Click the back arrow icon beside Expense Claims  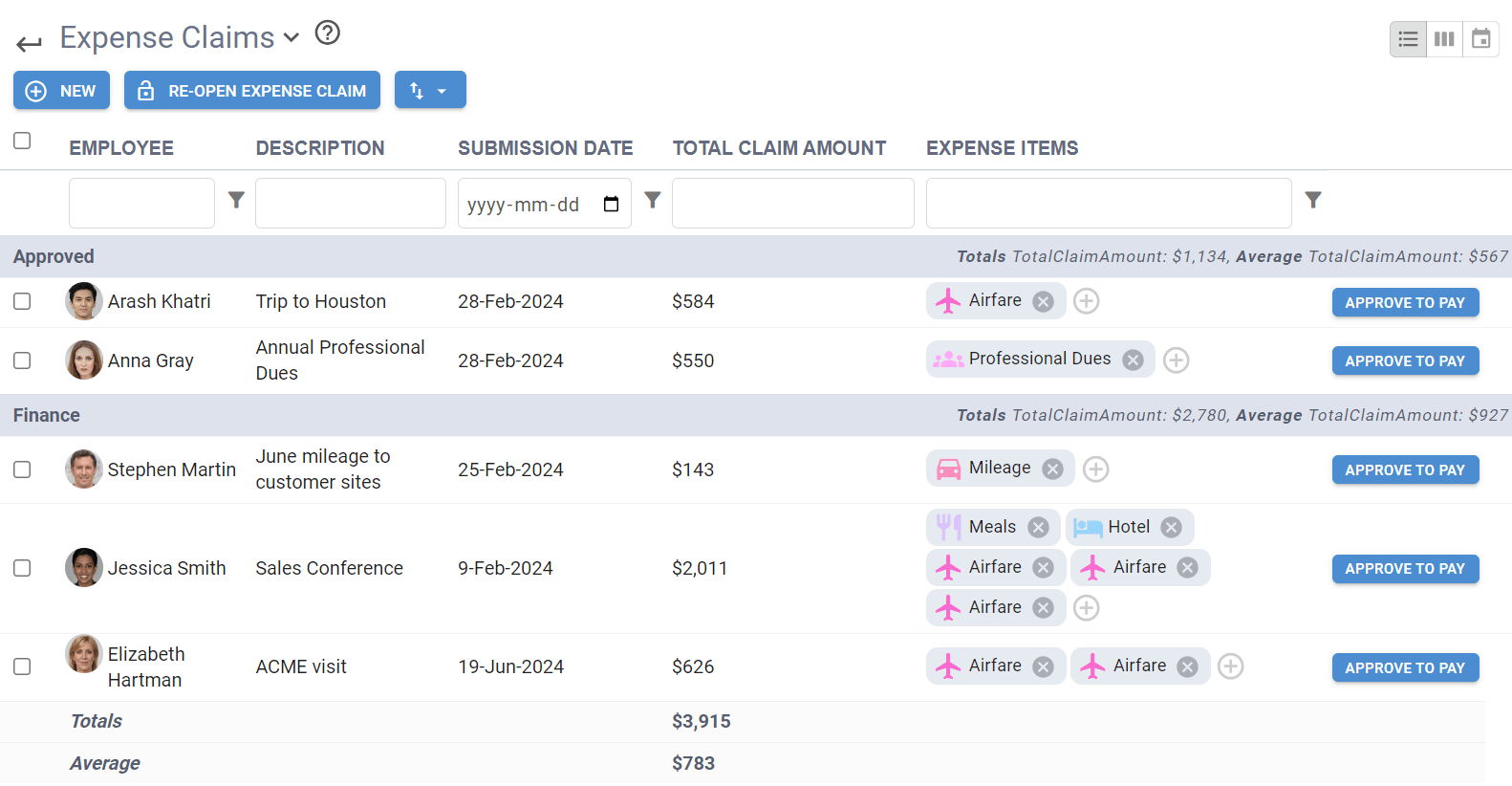tap(30, 43)
